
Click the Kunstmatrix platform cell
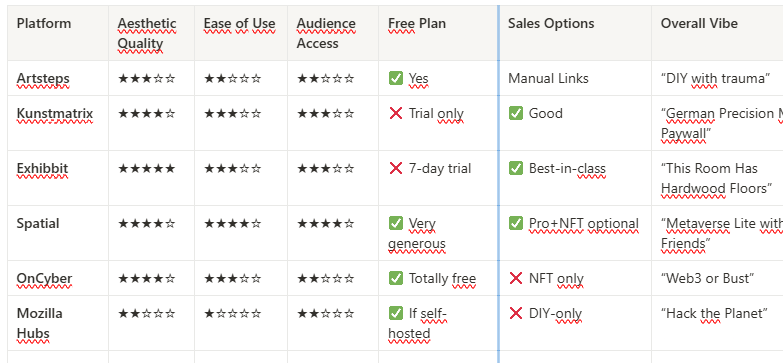click(58, 123)
